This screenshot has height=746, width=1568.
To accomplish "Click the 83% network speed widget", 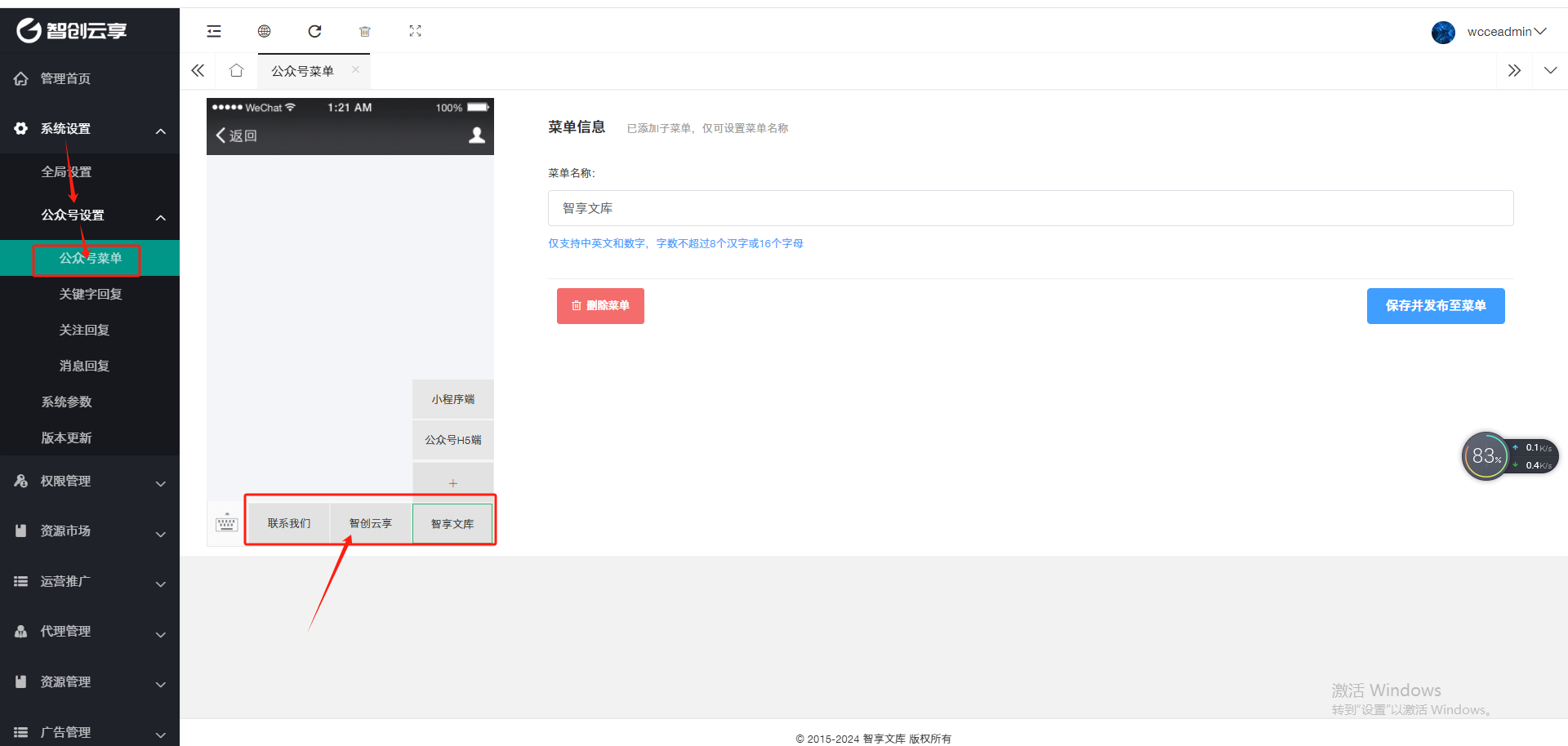I will point(1509,456).
